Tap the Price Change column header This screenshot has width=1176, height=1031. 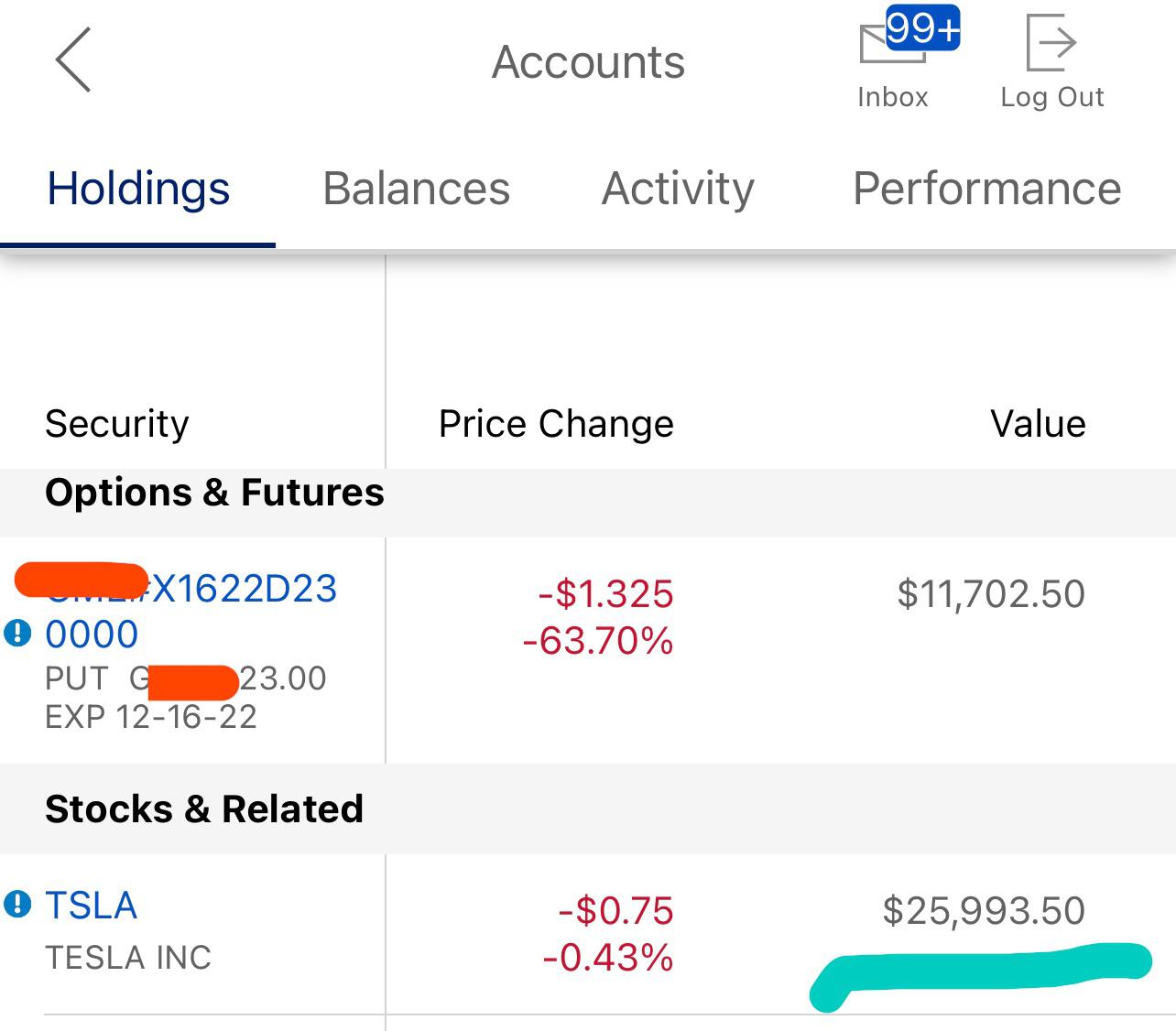(556, 424)
